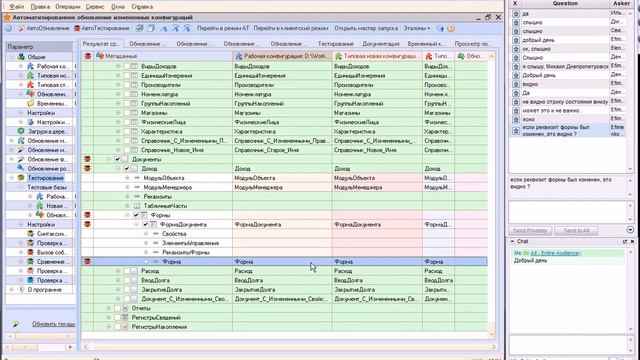
Task: Switch to the Документация tab
Action: coord(380,44)
